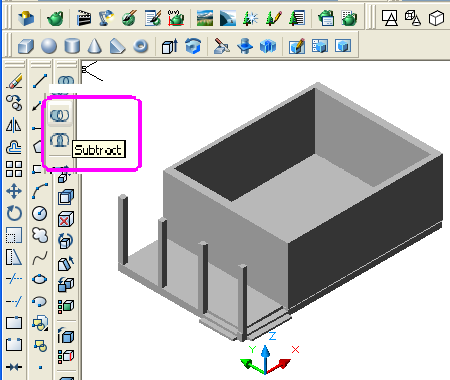Open Mapping with the UV teapot icon
This screenshot has height=380, width=450.
176,18
